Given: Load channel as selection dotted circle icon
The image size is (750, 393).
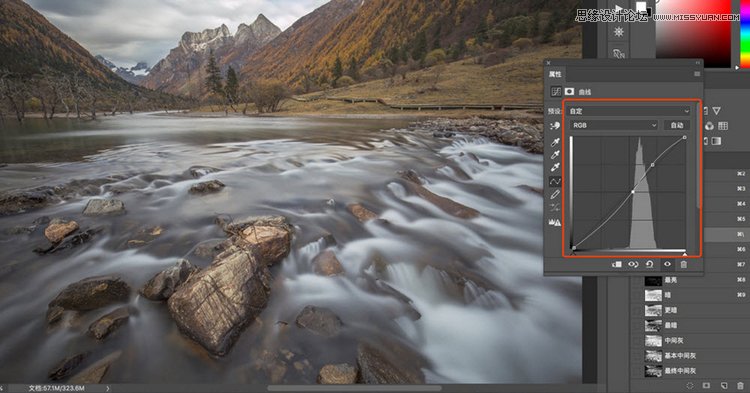Looking at the screenshot, I should (x=690, y=385).
